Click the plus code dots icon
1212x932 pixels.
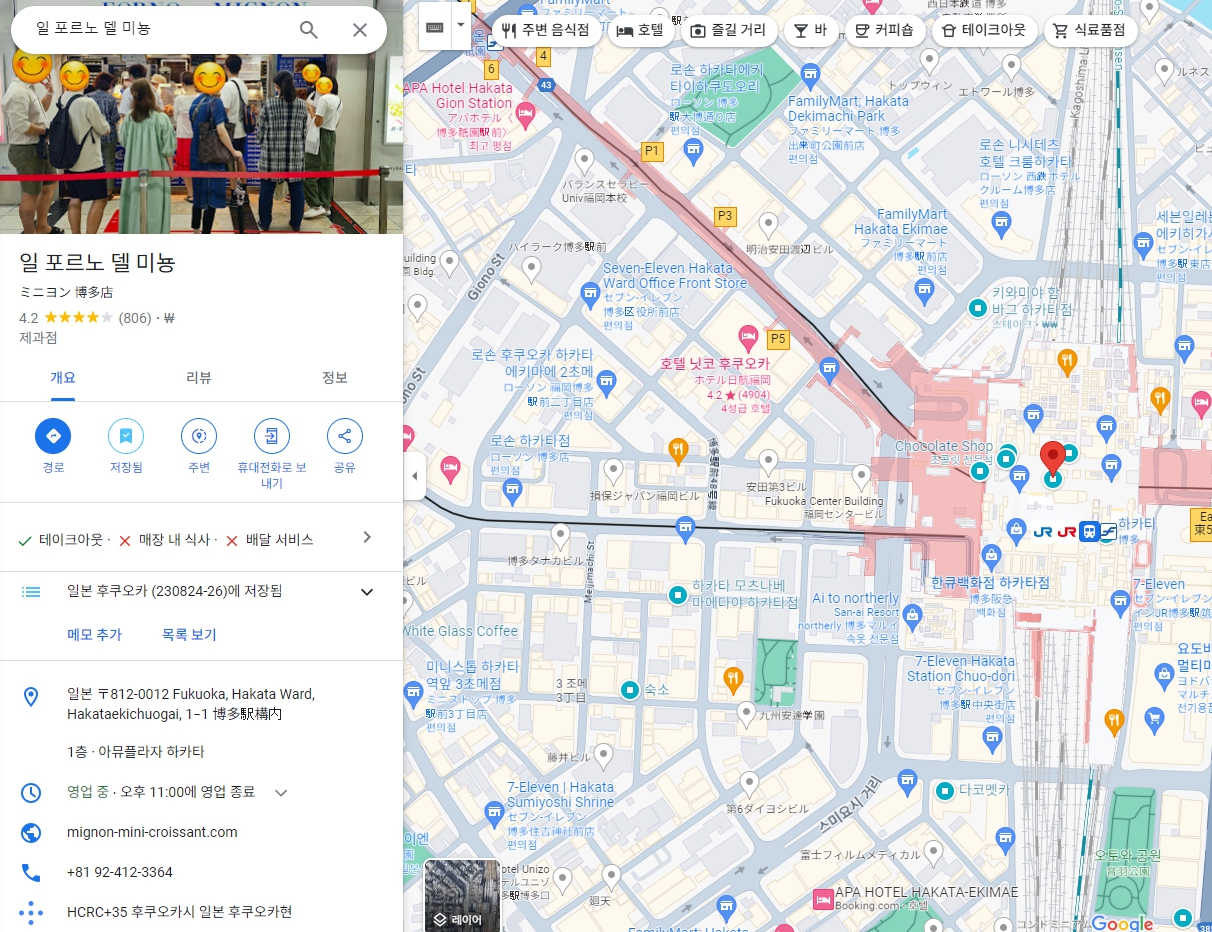(x=31, y=912)
